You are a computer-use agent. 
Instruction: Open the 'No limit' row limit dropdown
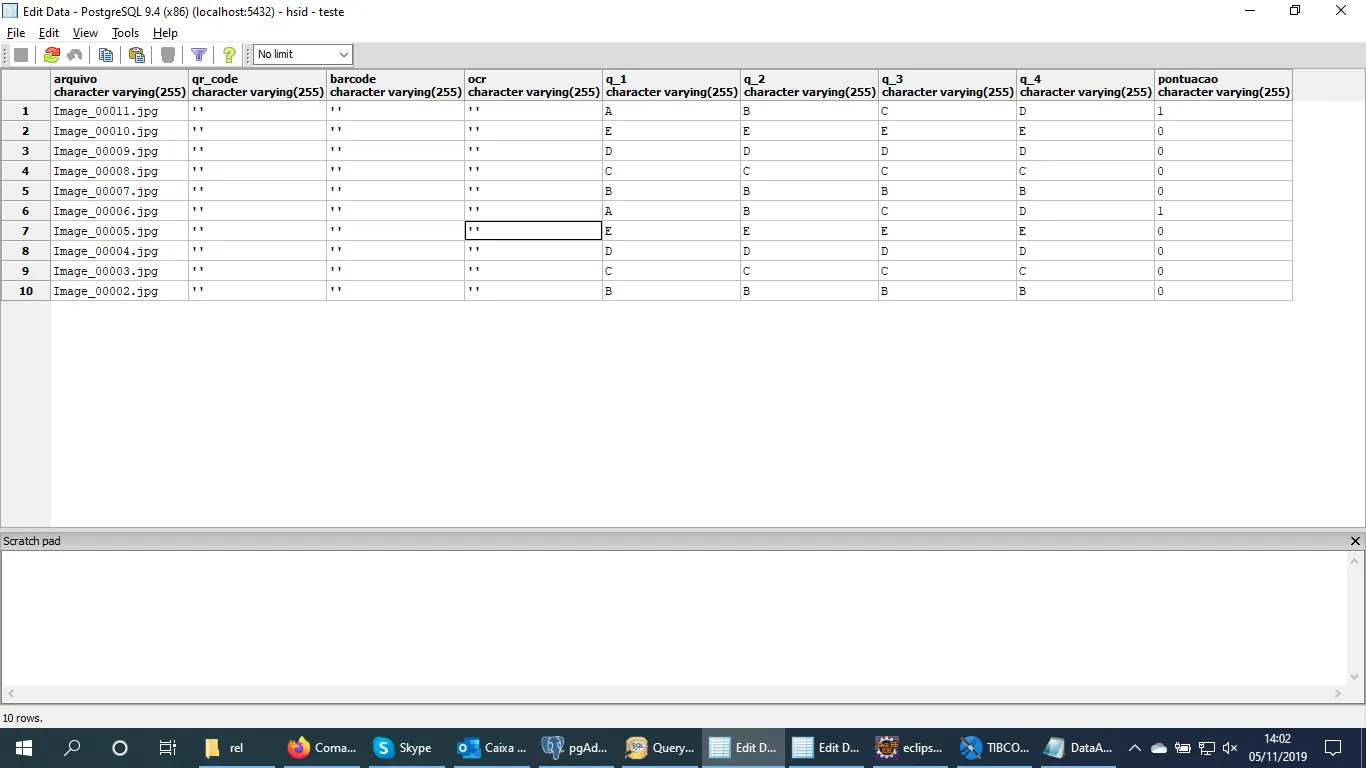click(x=302, y=55)
